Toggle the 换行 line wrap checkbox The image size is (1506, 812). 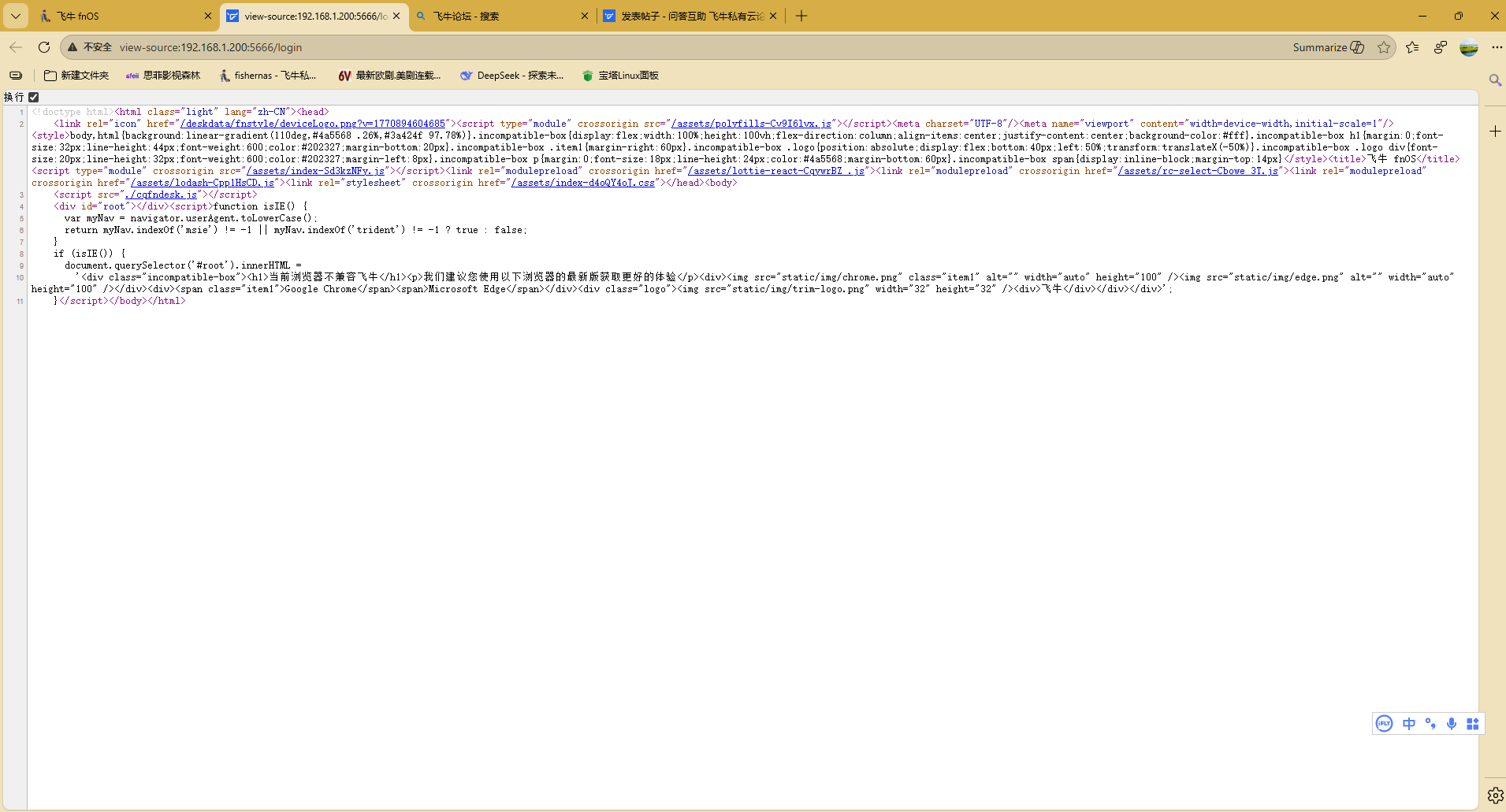[x=34, y=98]
